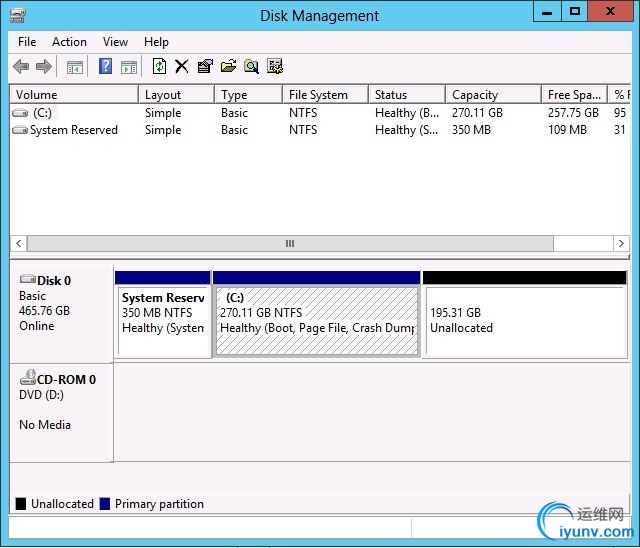Click the Disk Management title bar icon
The width and height of the screenshot is (640, 548).
pyautogui.click(x=18, y=16)
